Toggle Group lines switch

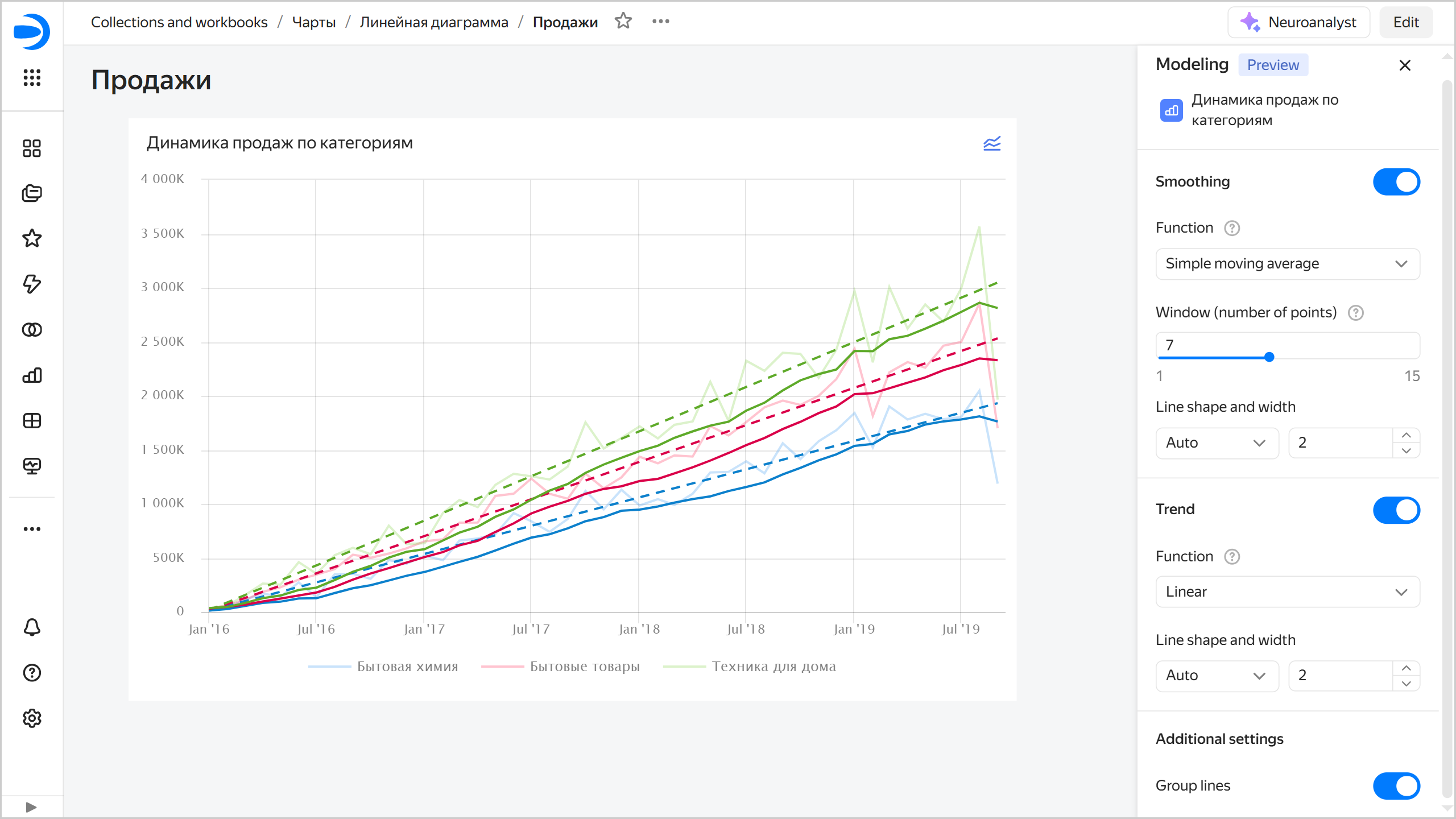pos(1396,785)
